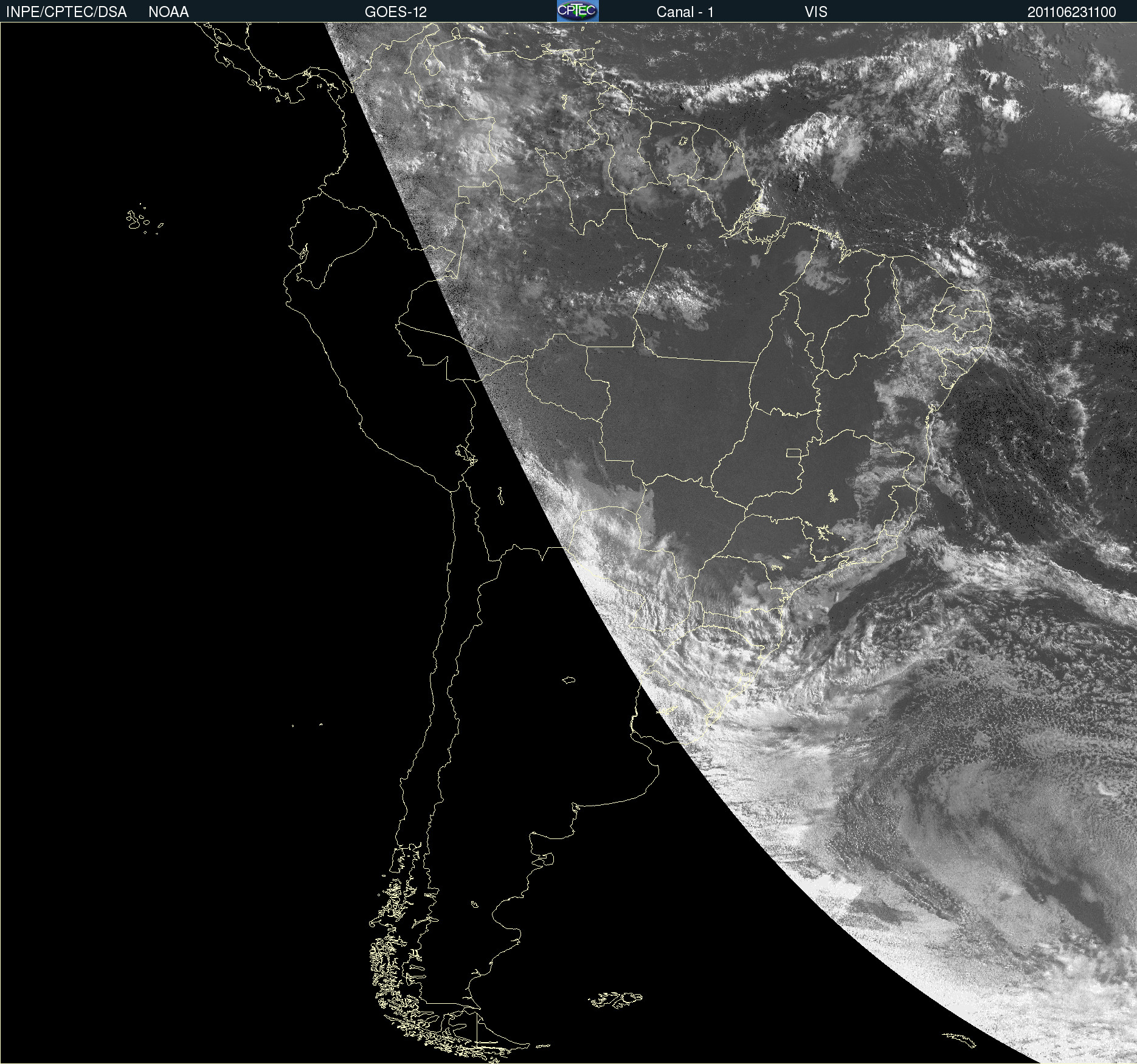Click the NOAA label in header
Image resolution: width=1137 pixels, height=1064 pixels.
168,12
